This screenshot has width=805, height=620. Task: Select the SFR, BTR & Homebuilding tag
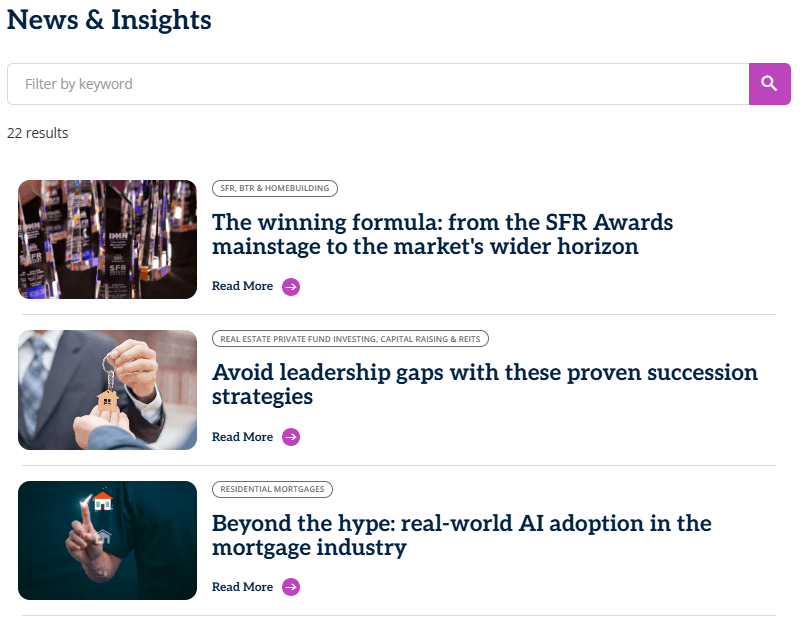point(275,188)
